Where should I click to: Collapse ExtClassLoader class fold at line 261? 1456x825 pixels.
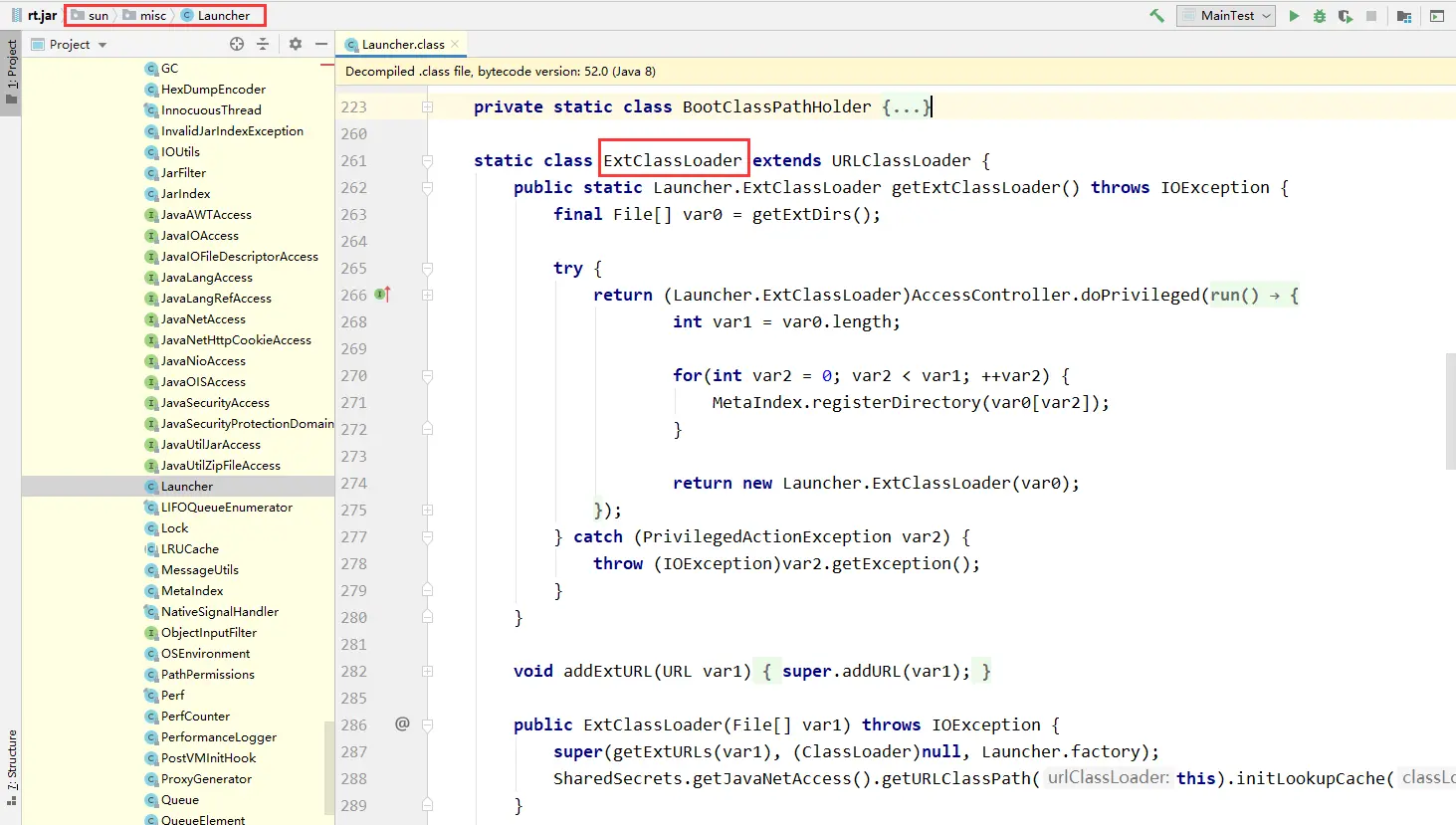(427, 160)
